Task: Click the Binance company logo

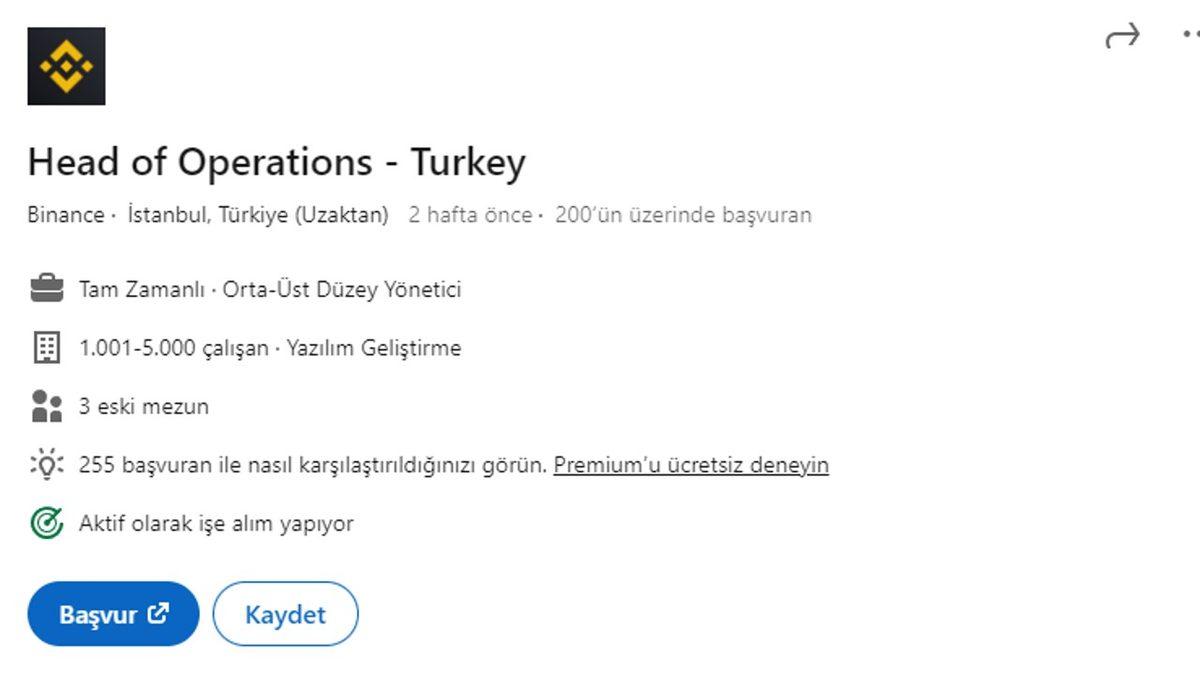Action: (x=66, y=67)
